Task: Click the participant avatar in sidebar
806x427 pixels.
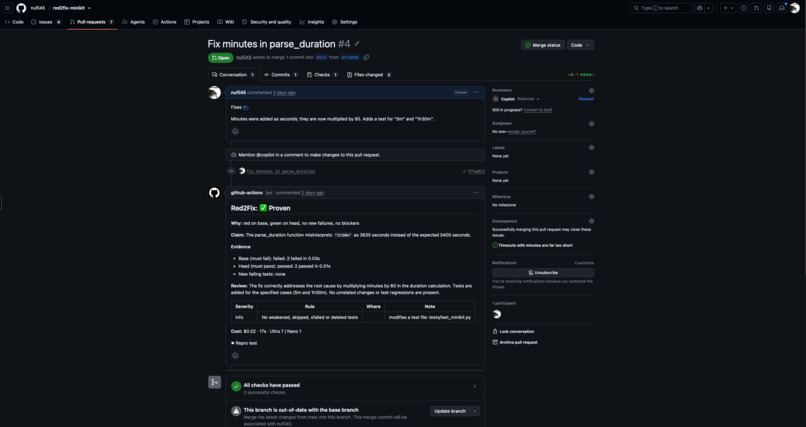Action: pyautogui.click(x=497, y=314)
